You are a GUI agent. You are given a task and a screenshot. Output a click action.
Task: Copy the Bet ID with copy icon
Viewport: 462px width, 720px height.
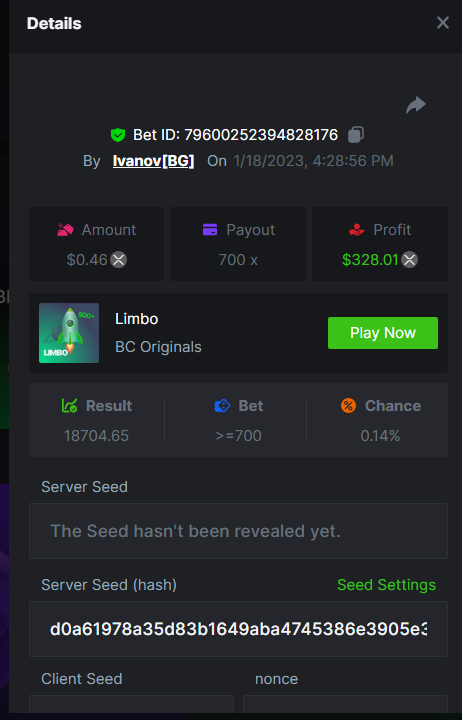coord(356,135)
